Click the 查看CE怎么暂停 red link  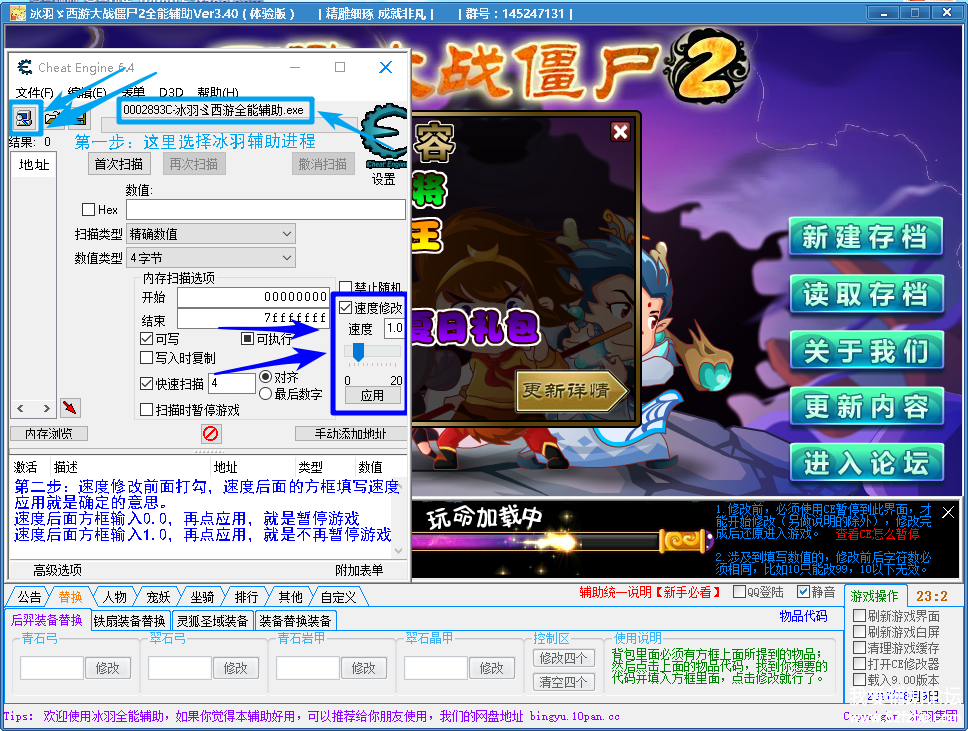(x=877, y=534)
